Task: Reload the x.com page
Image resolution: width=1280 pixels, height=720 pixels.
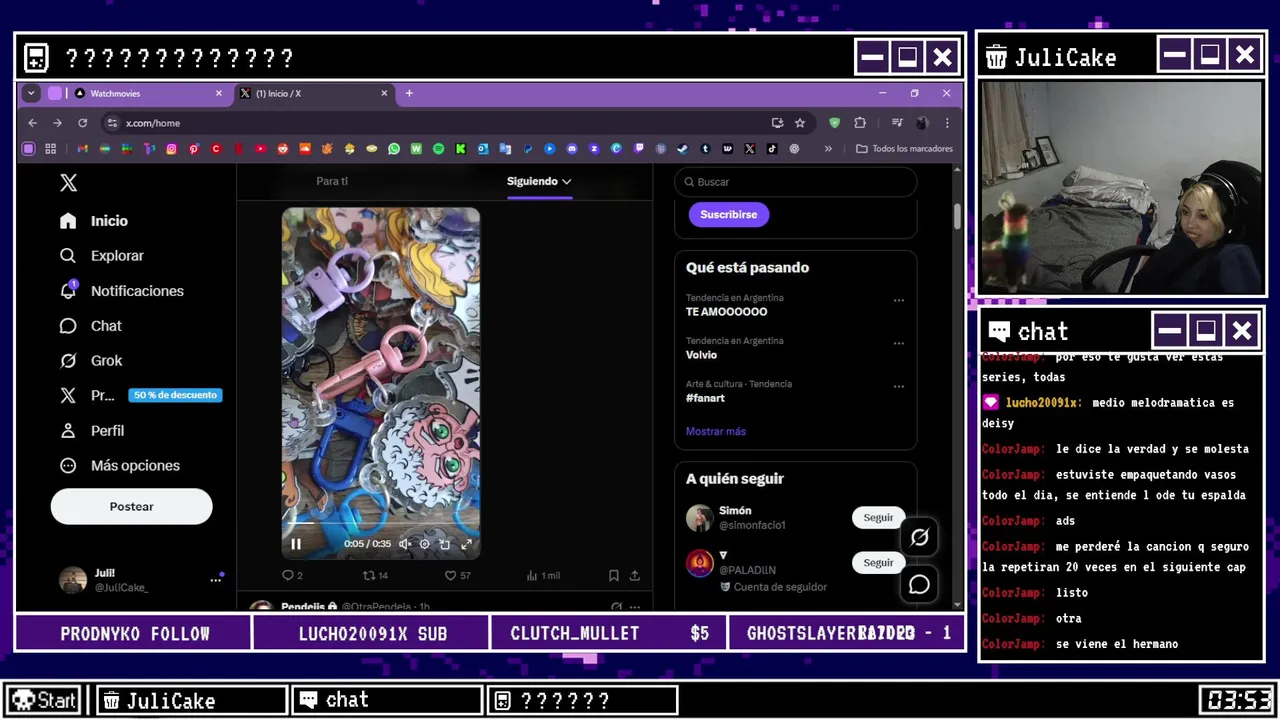Action: pos(83,123)
